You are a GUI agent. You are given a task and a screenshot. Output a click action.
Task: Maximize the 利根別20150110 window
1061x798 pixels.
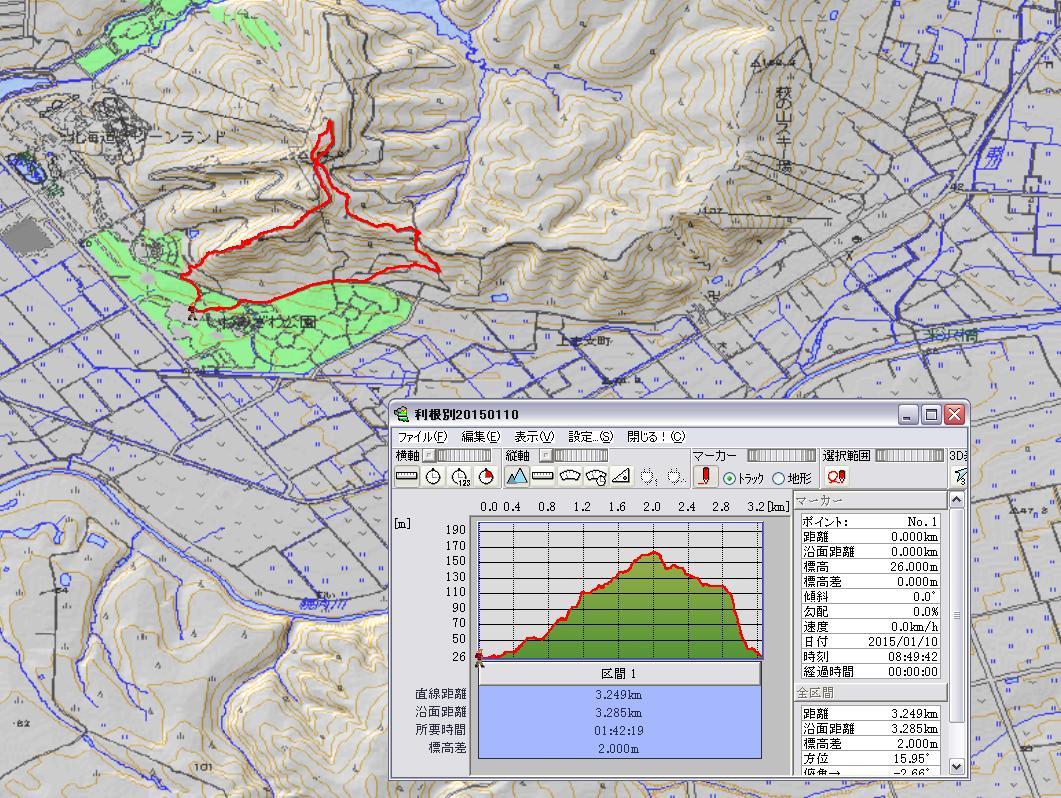(932, 414)
